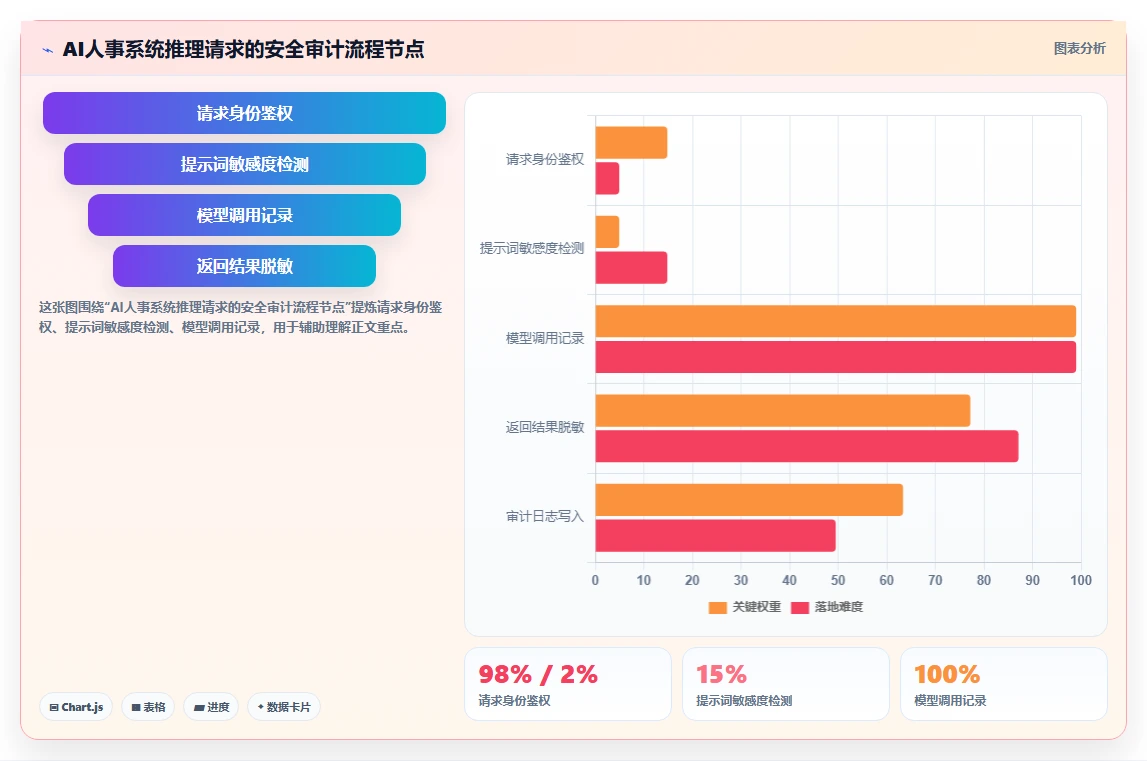The height and width of the screenshot is (761, 1147).
Task: Click the 模型调用记录 axis label in chart
Action: coord(545,338)
